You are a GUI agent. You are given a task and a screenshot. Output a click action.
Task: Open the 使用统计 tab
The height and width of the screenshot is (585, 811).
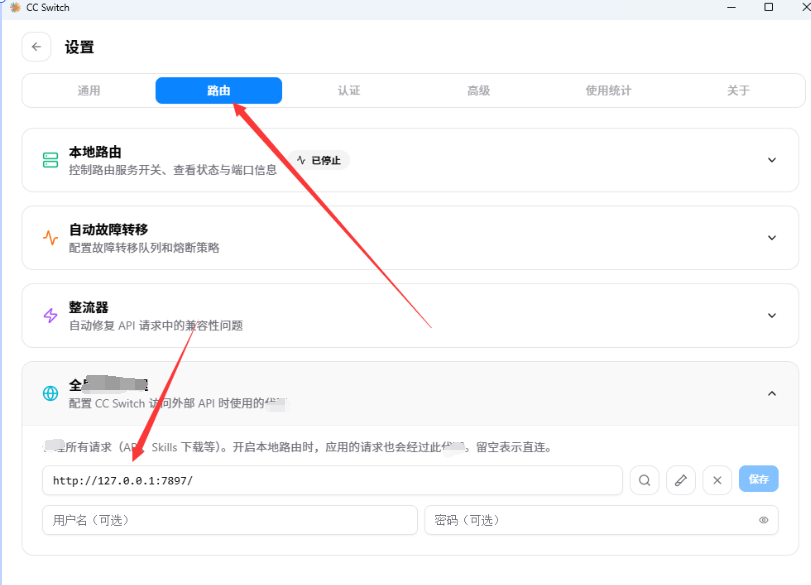(608, 91)
